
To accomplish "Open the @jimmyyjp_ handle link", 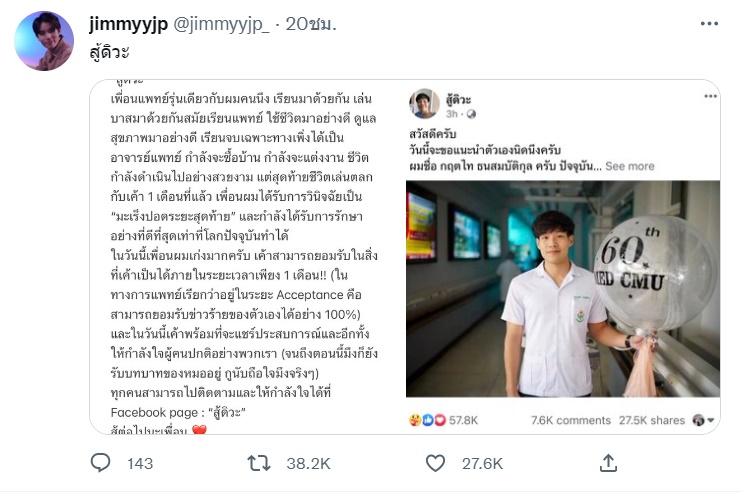I will coord(222,23).
